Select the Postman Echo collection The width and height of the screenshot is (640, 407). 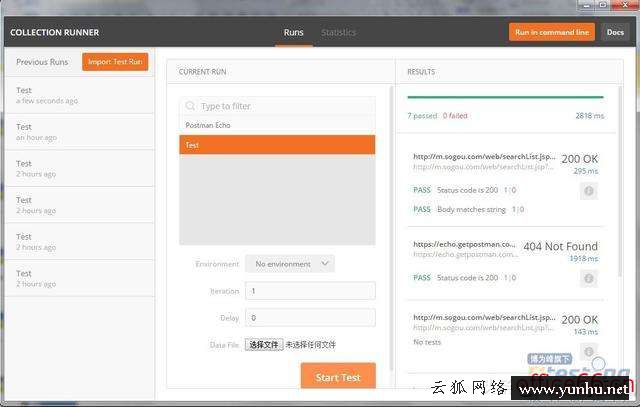[x=277, y=125]
